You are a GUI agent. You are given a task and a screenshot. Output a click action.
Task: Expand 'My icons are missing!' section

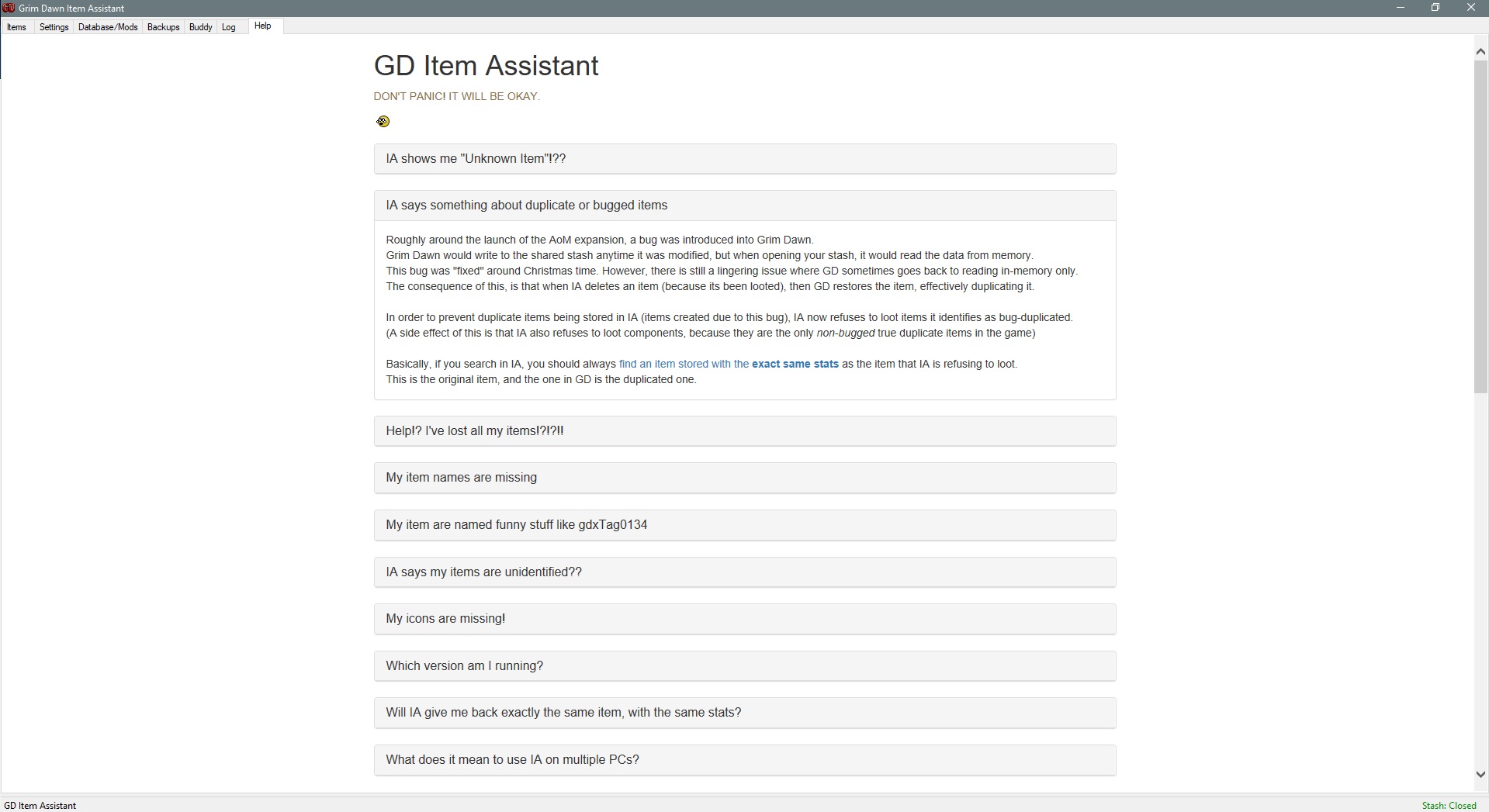click(745, 619)
